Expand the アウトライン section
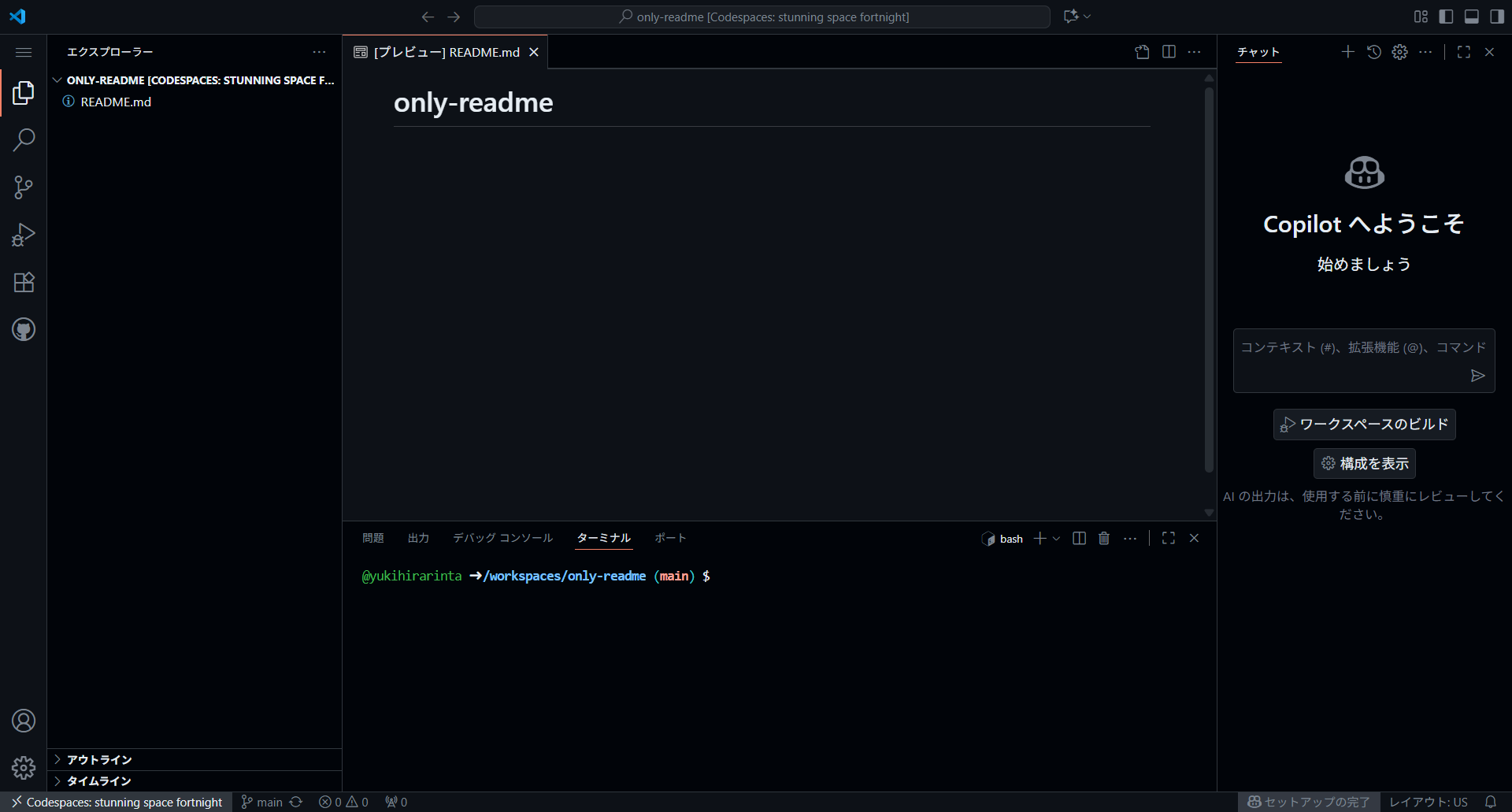Image resolution: width=1512 pixels, height=812 pixels. click(195, 759)
